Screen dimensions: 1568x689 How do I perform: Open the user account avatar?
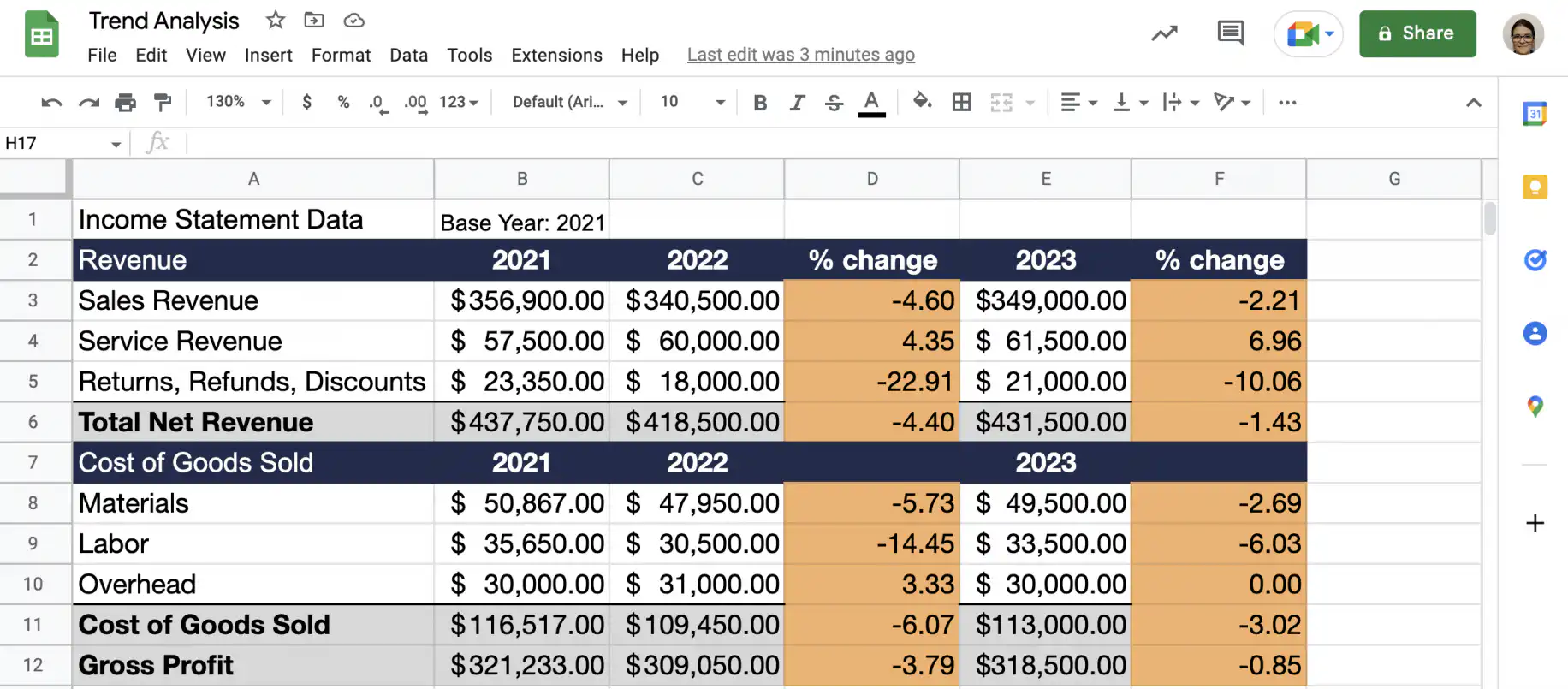1523,34
